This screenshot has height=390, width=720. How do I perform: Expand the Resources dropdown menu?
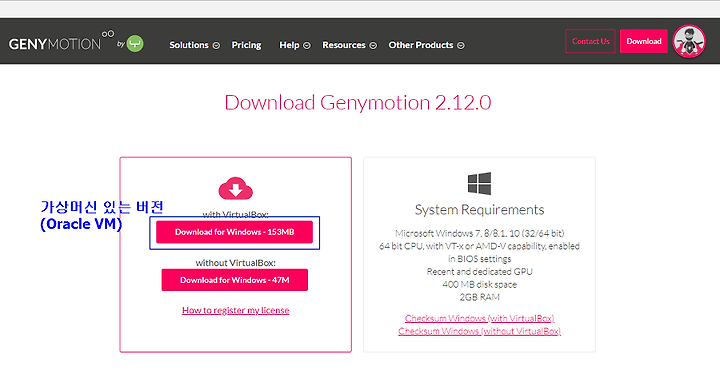tap(349, 45)
